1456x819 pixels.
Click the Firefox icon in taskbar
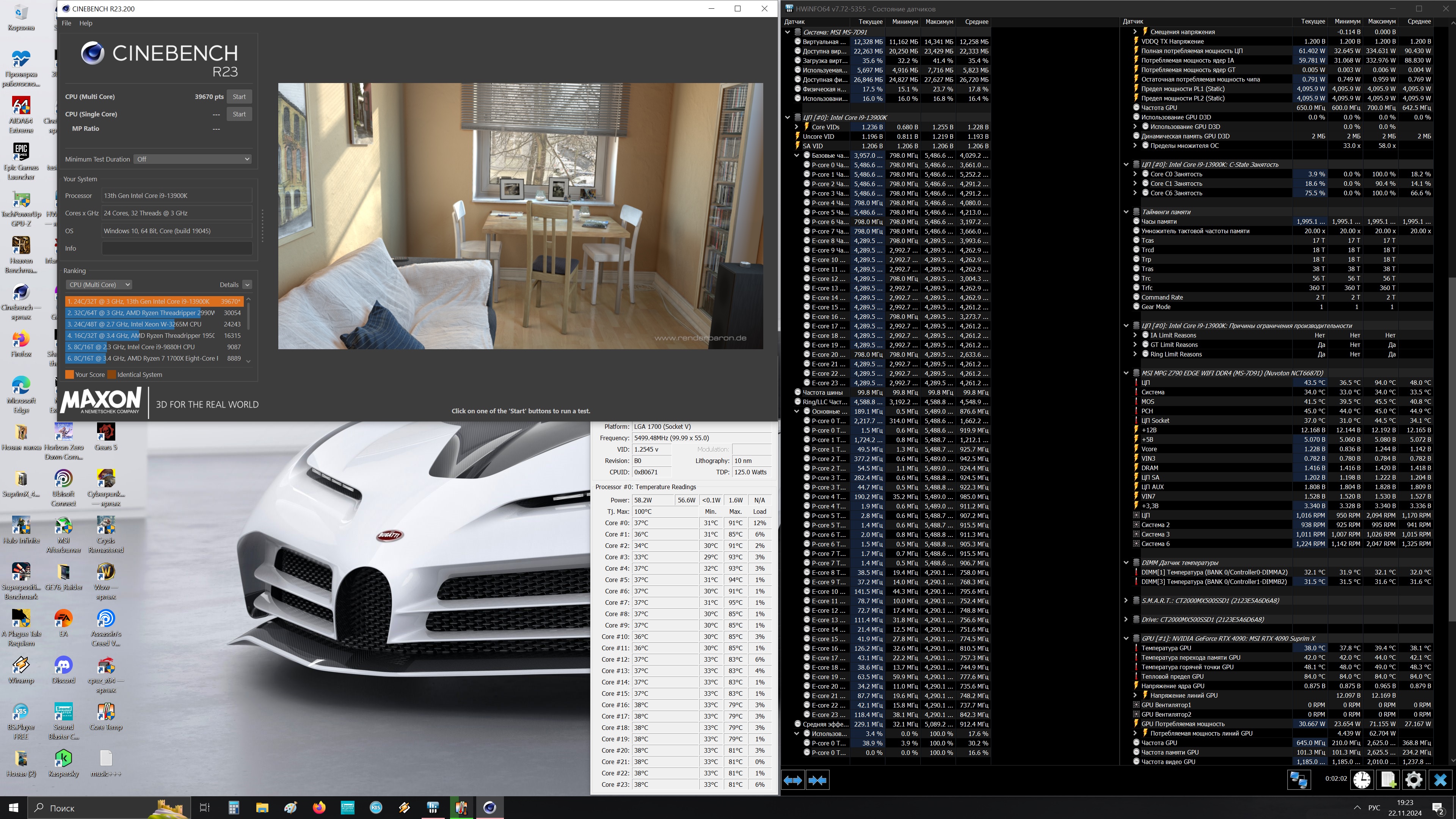[x=319, y=807]
